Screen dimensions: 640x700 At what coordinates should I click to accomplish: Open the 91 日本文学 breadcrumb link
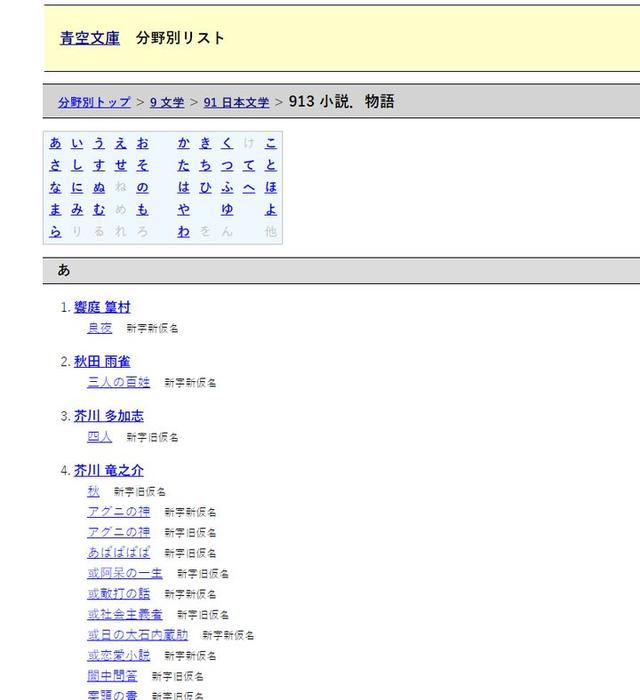click(237, 102)
